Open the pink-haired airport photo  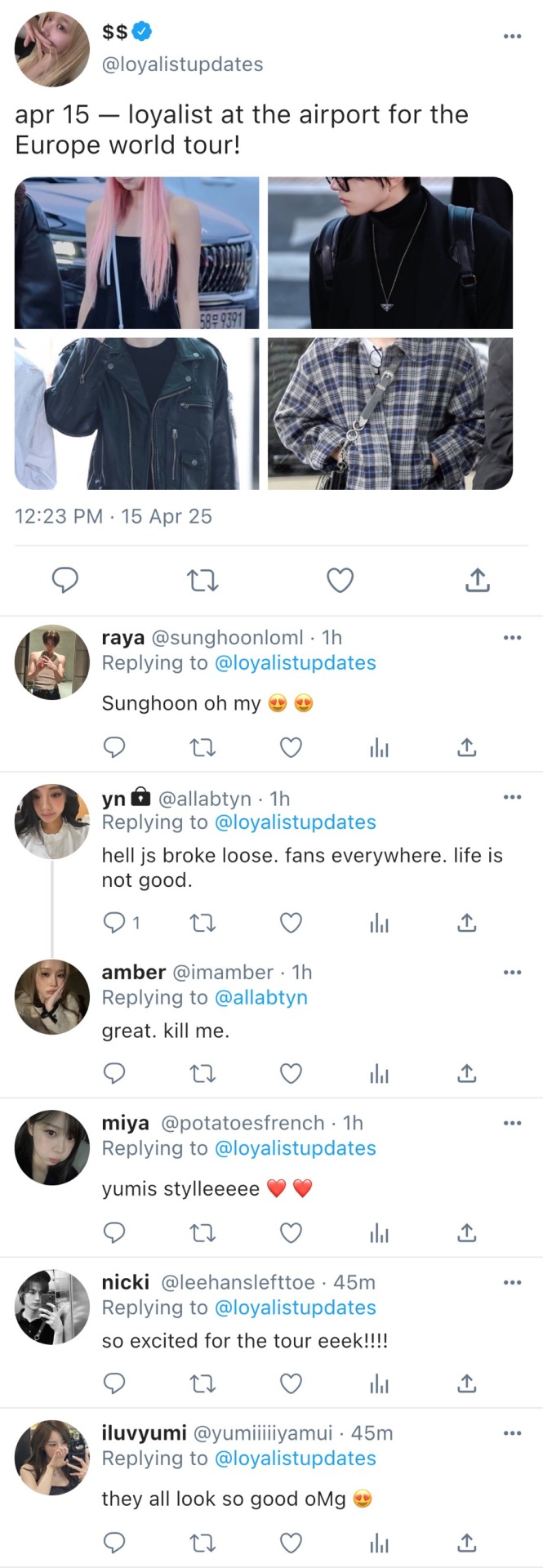tap(137, 253)
